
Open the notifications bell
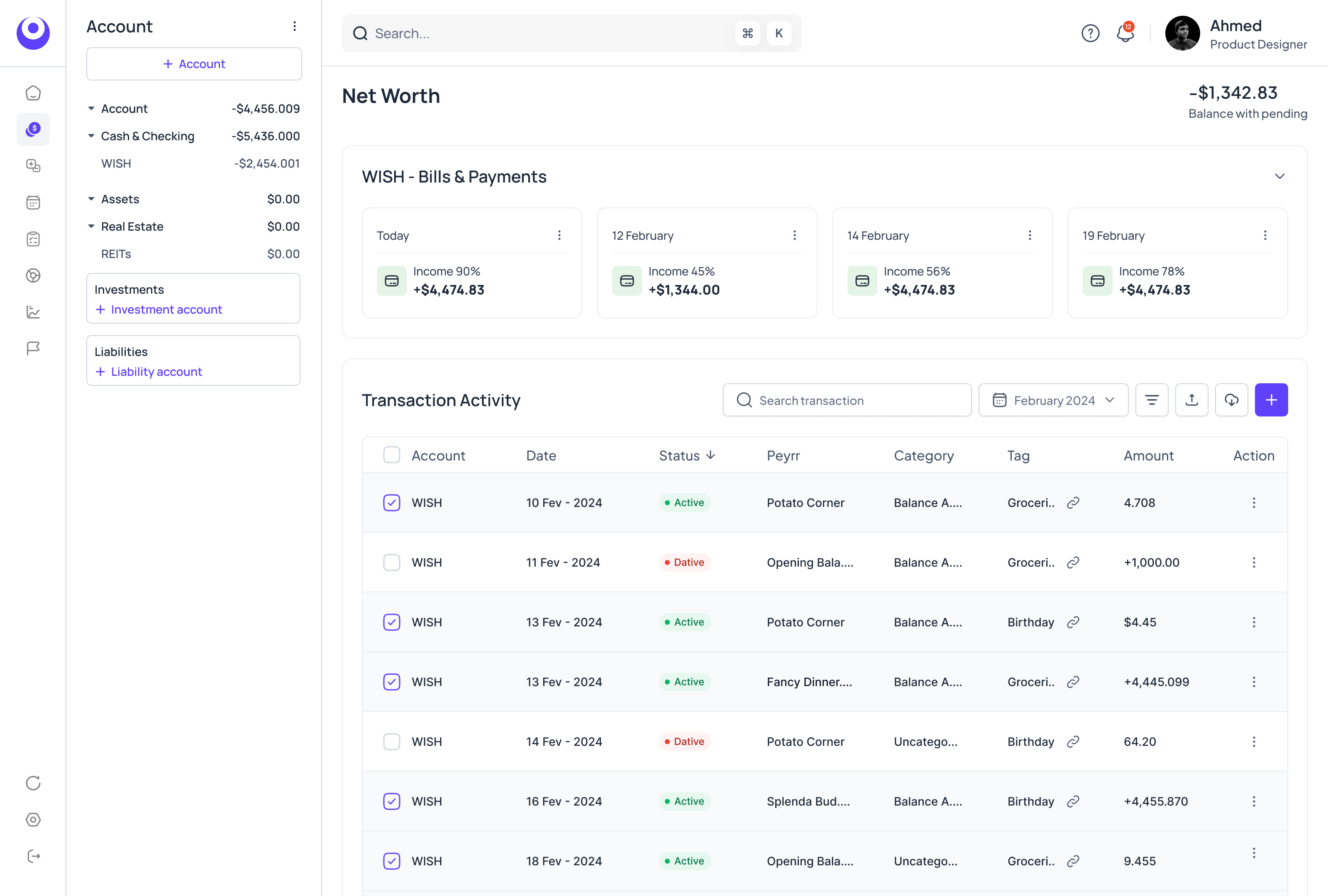(x=1125, y=33)
